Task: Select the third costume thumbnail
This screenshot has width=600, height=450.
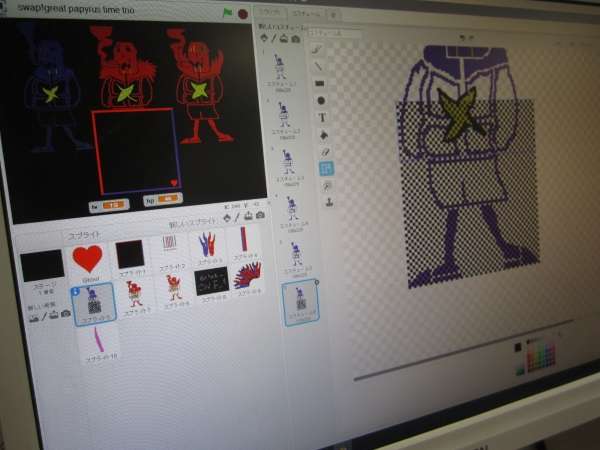Action: [290, 165]
